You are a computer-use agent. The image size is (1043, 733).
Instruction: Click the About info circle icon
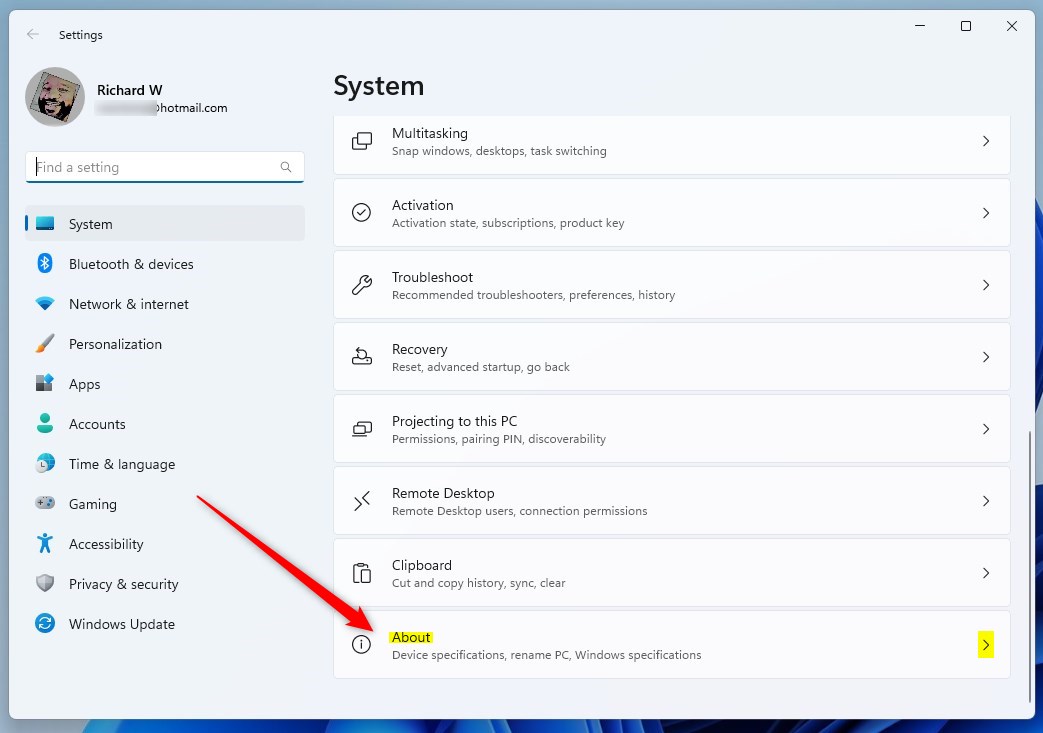coord(362,645)
